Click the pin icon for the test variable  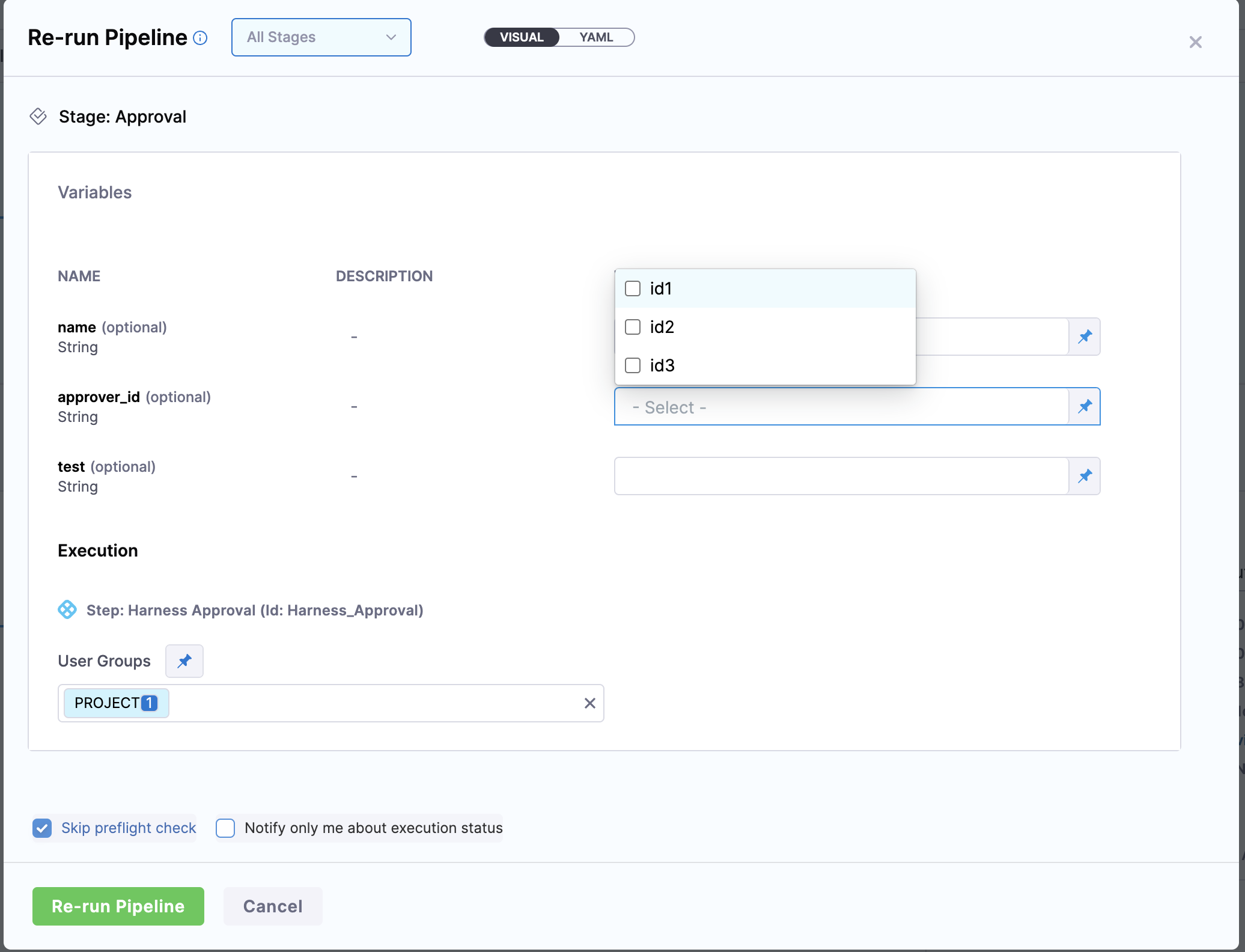click(1085, 476)
